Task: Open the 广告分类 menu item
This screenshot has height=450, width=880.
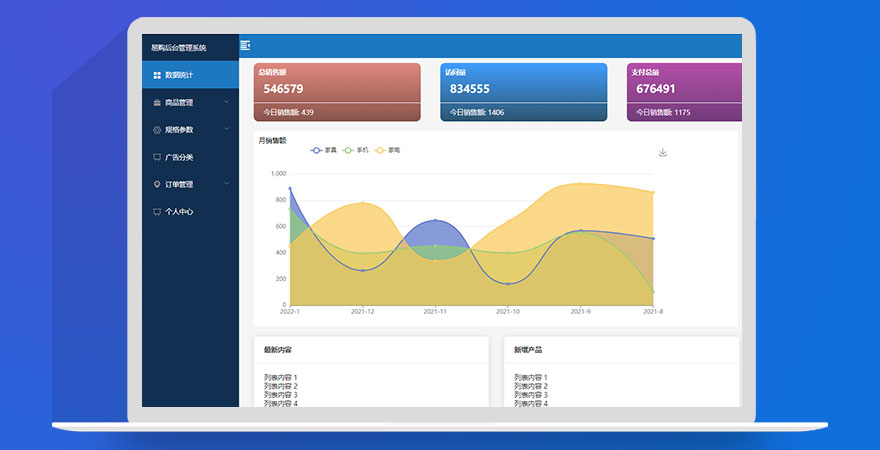Action: [x=179, y=157]
